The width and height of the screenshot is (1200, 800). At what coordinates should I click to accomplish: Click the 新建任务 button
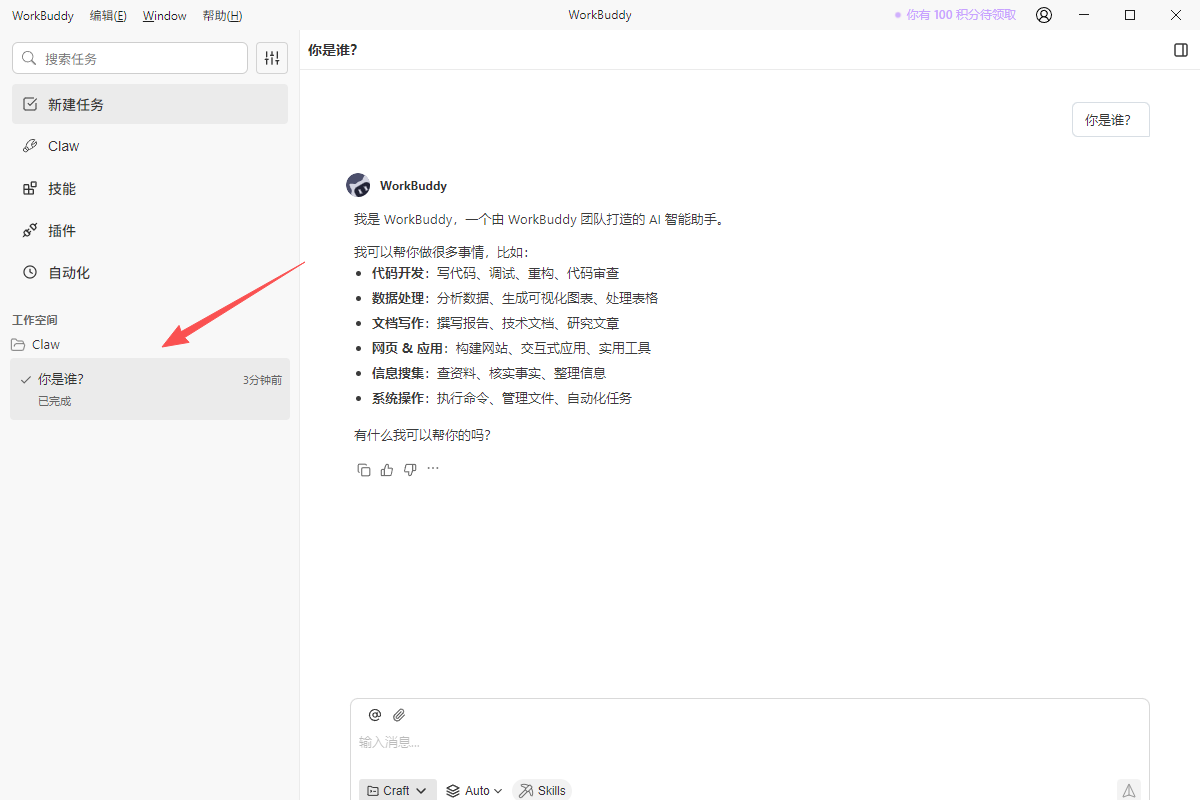point(149,104)
